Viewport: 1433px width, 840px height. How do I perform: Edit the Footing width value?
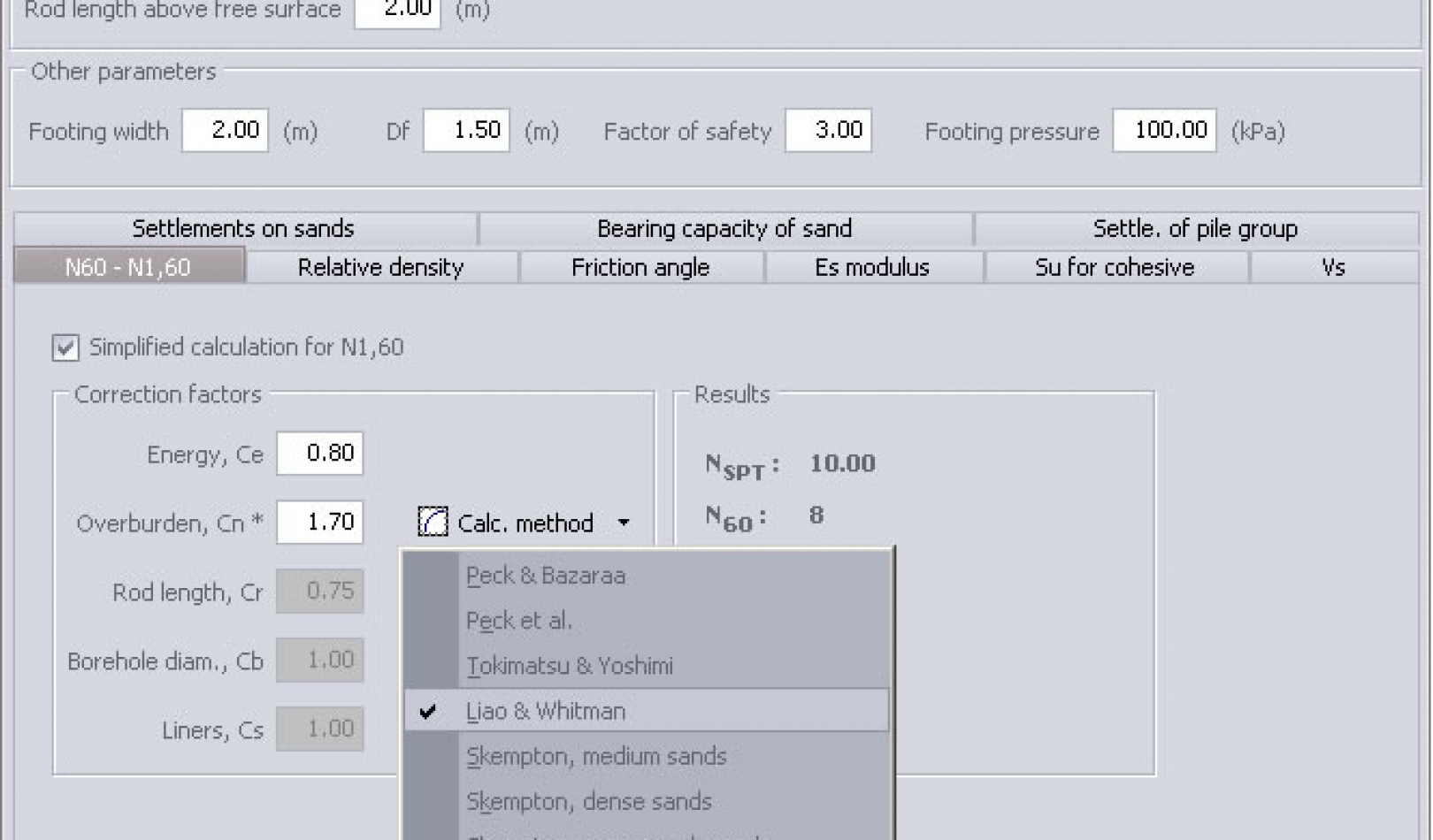(225, 130)
